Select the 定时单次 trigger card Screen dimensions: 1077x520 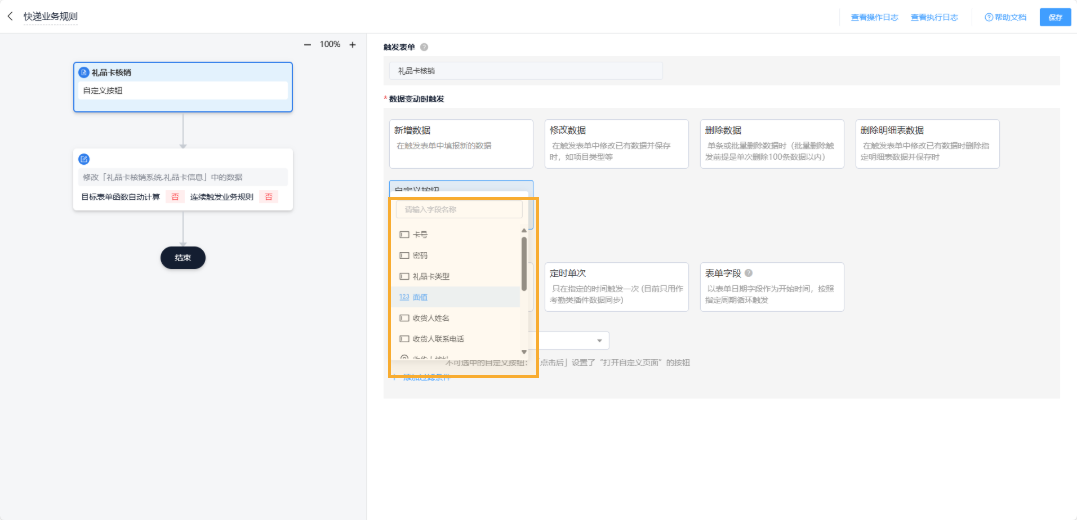pos(616,286)
